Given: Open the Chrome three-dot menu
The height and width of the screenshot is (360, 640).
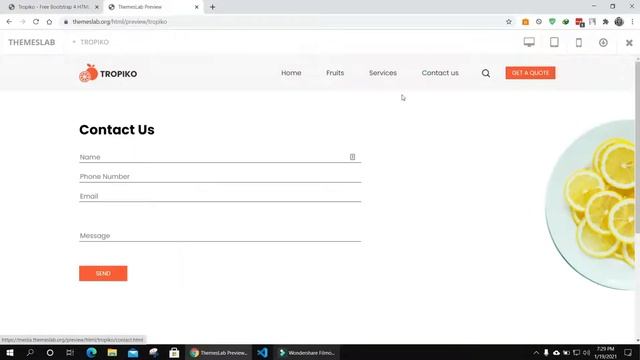Looking at the screenshot, I should (632, 22).
